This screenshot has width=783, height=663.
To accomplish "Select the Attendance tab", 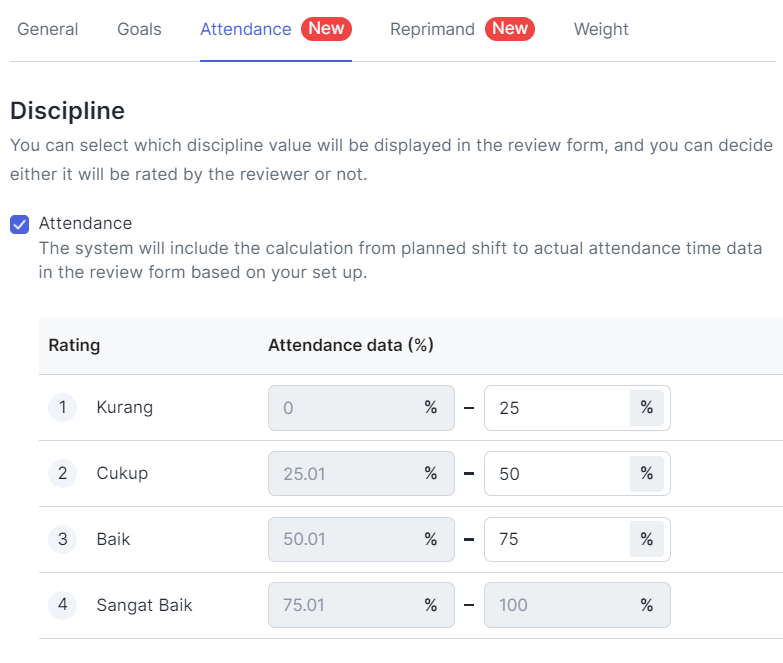I will click(246, 29).
